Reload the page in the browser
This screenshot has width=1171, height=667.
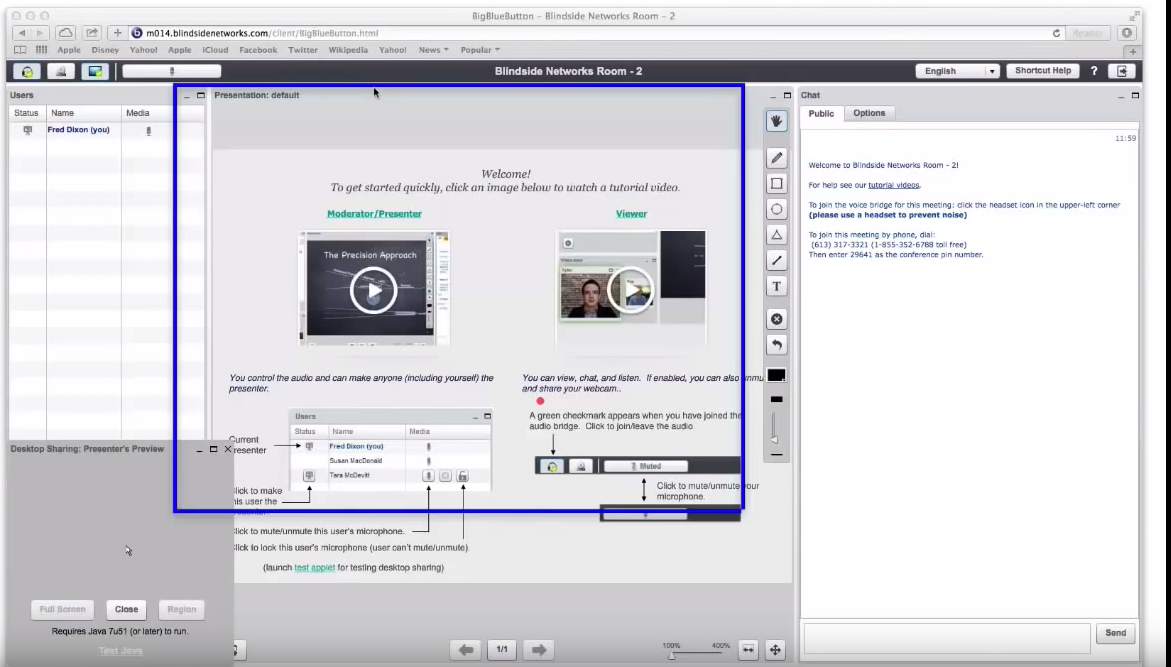coord(1056,33)
